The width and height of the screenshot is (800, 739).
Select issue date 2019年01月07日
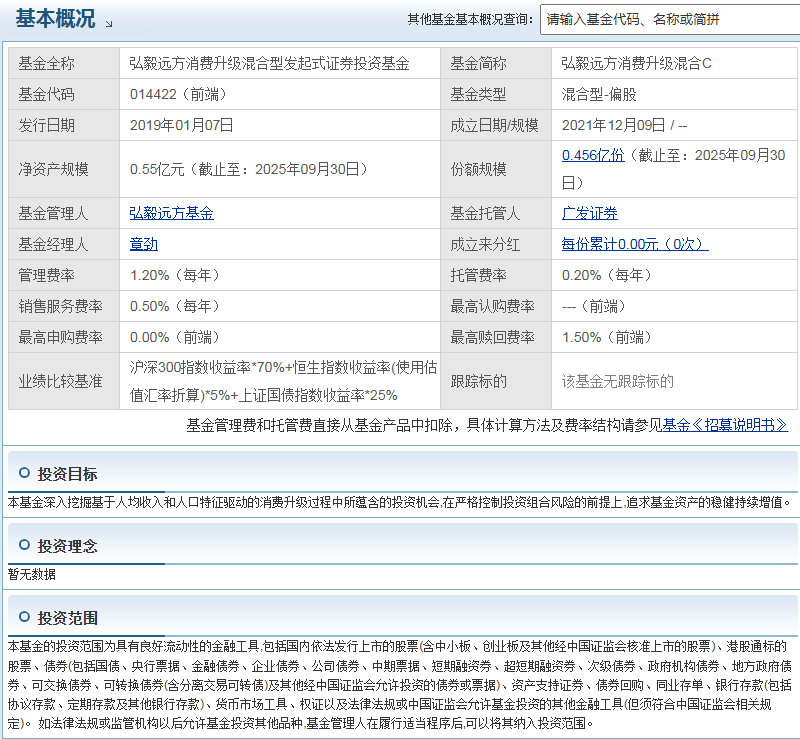[182, 125]
